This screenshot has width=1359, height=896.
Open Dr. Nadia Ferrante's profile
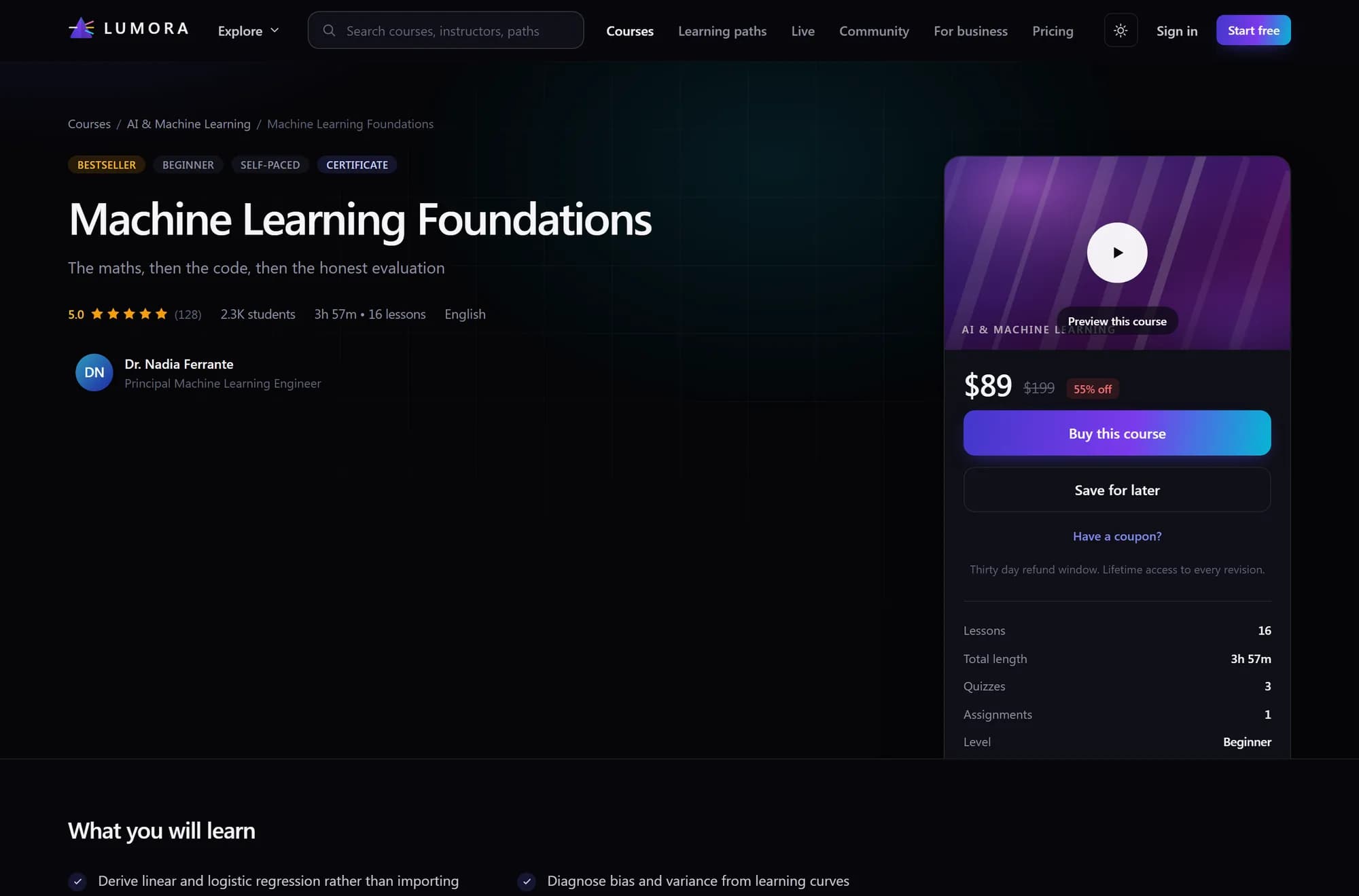coord(179,364)
